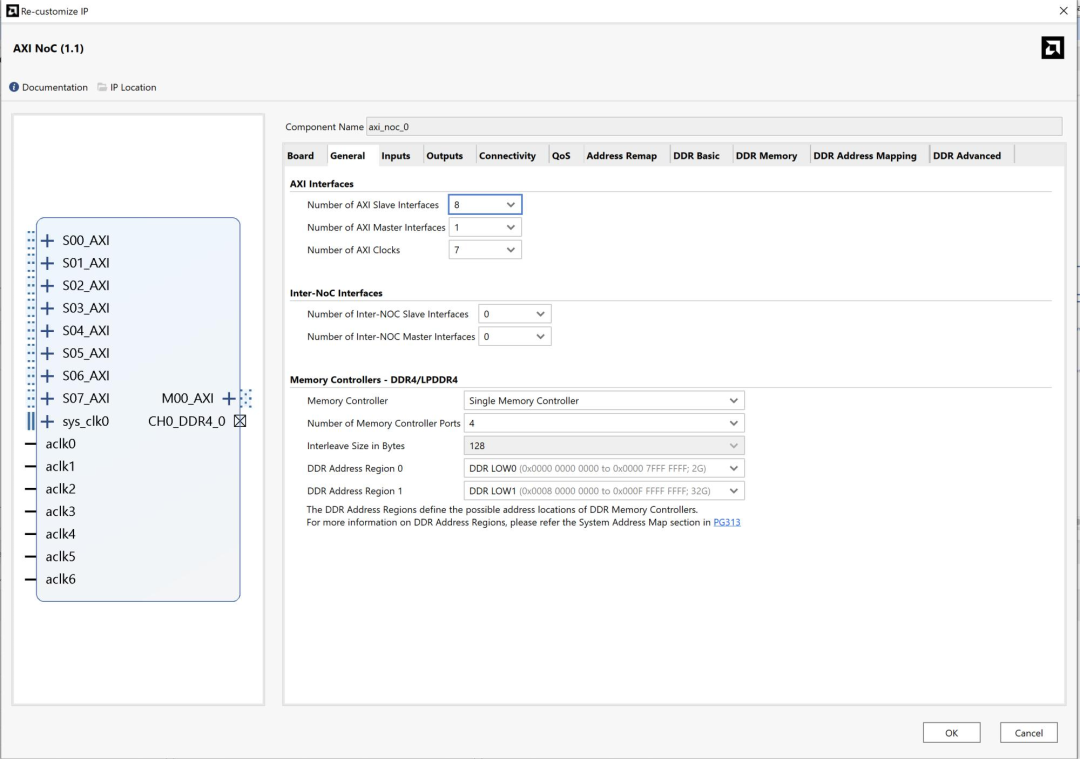
Task: Open DDR Address Region 1 dropdown
Action: [x=604, y=491]
